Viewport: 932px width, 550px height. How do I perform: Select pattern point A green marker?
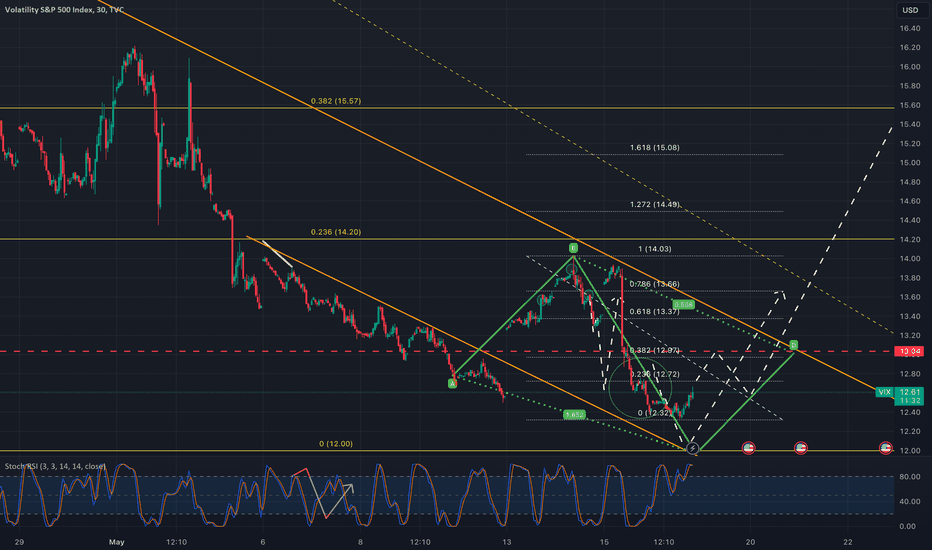click(452, 384)
